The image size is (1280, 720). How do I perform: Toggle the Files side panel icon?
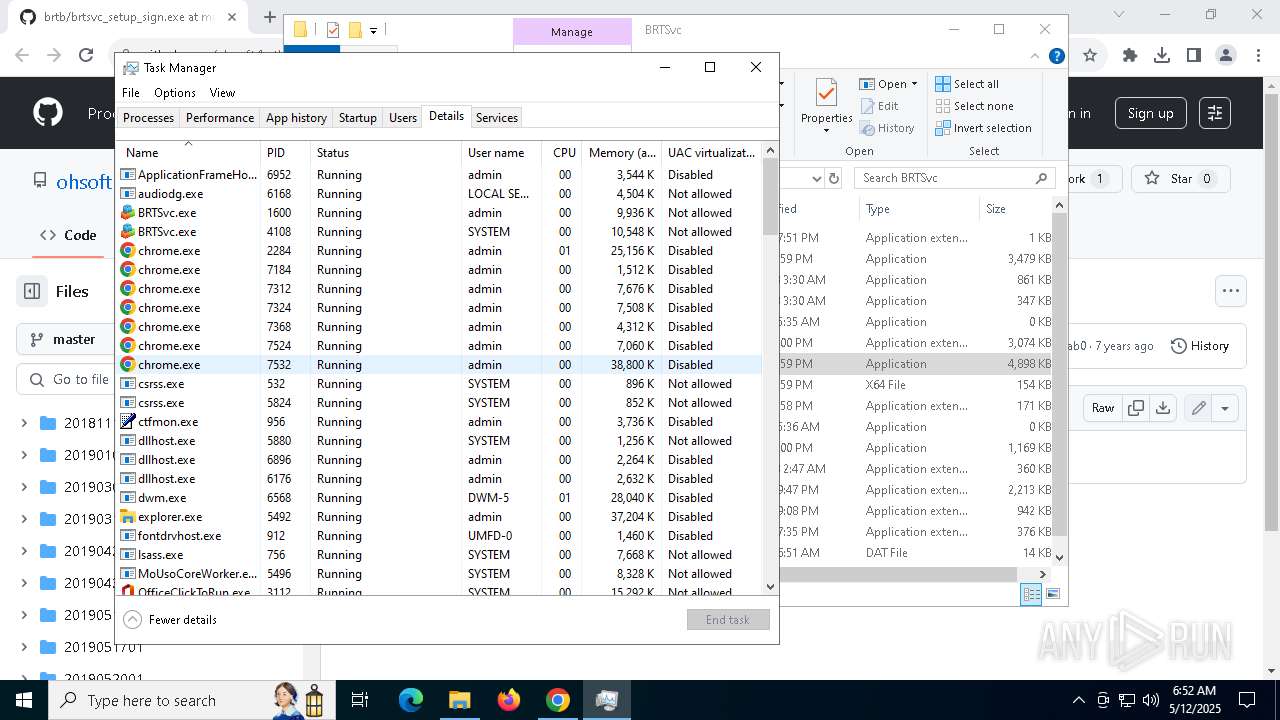tap(32, 291)
